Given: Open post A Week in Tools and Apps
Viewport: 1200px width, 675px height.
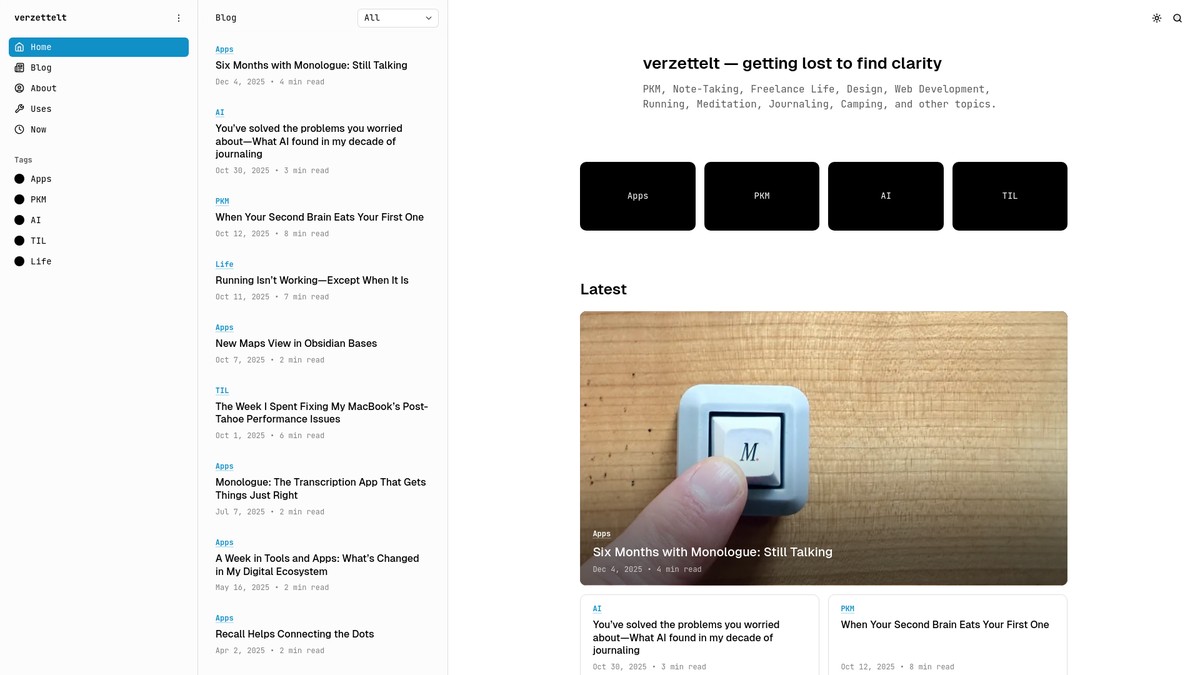Looking at the screenshot, I should pos(317,565).
